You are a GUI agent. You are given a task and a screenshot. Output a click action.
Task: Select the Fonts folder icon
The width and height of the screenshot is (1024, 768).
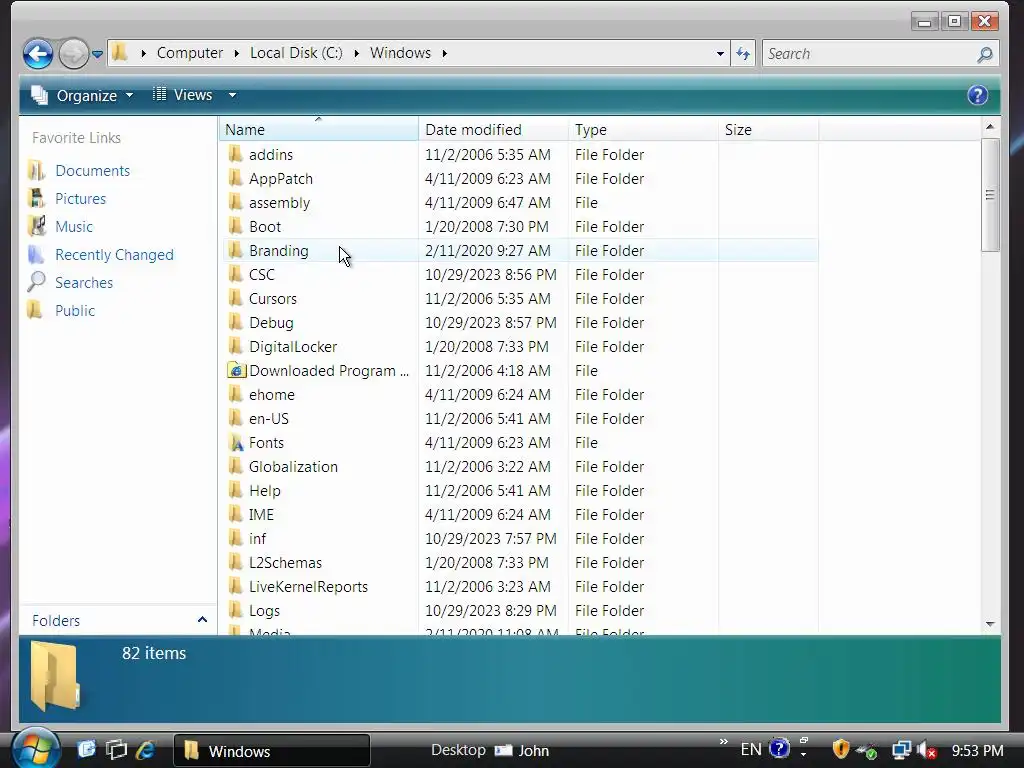[236, 443]
